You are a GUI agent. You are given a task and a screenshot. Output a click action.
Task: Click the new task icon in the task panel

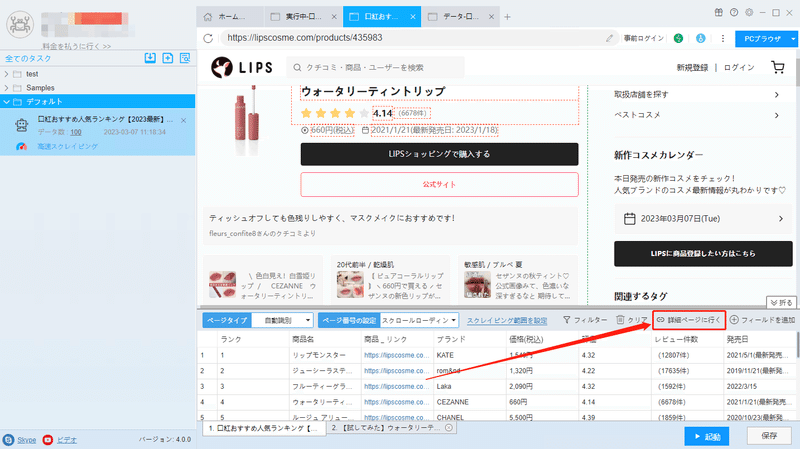pos(167,58)
